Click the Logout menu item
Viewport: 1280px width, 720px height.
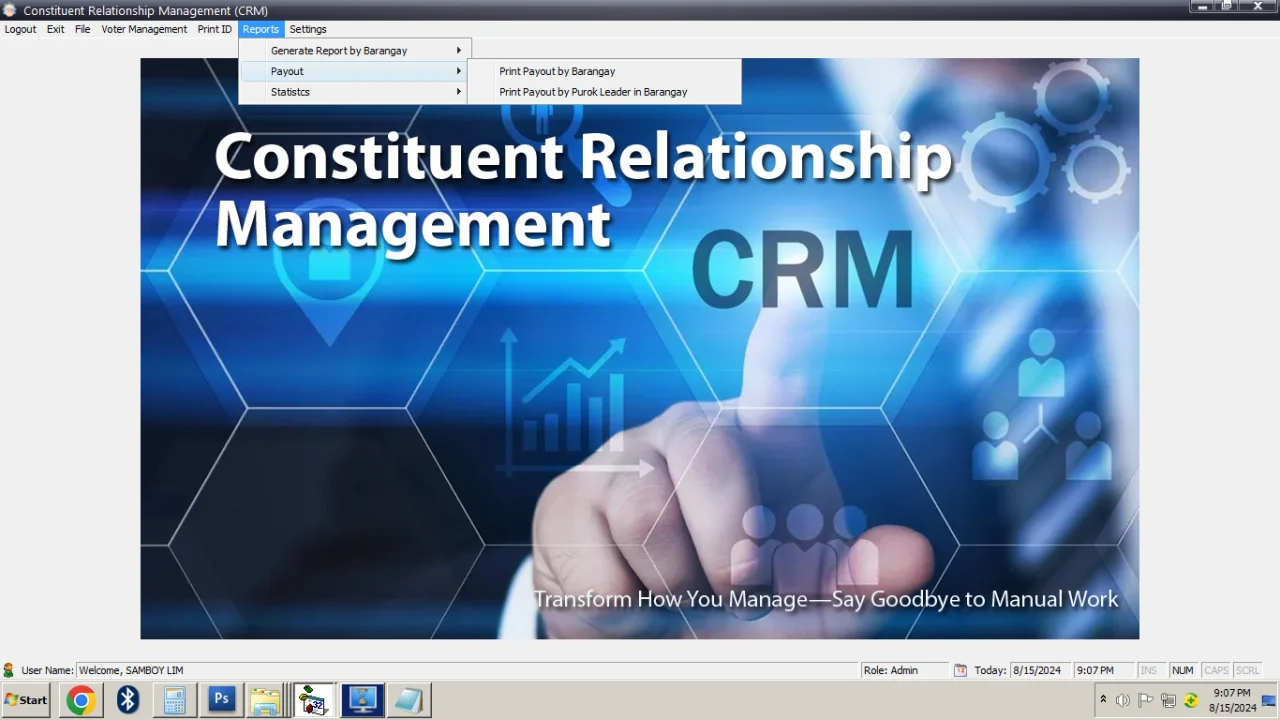20,29
